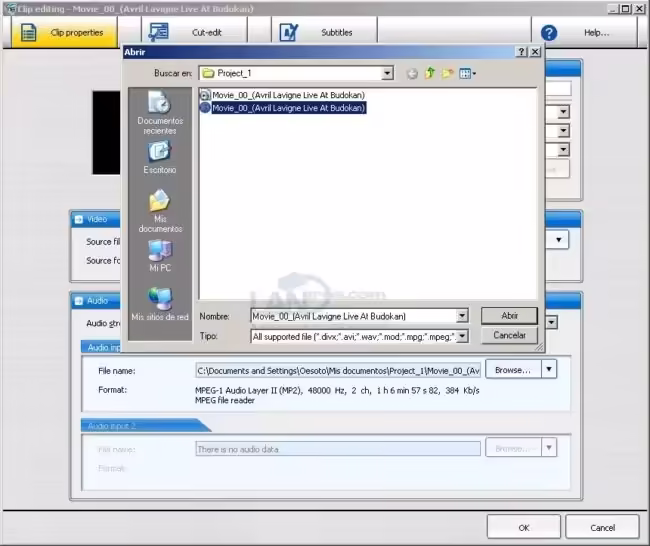Click the 'There is no audio data' field
This screenshot has width=650, height=546.
coord(338,449)
